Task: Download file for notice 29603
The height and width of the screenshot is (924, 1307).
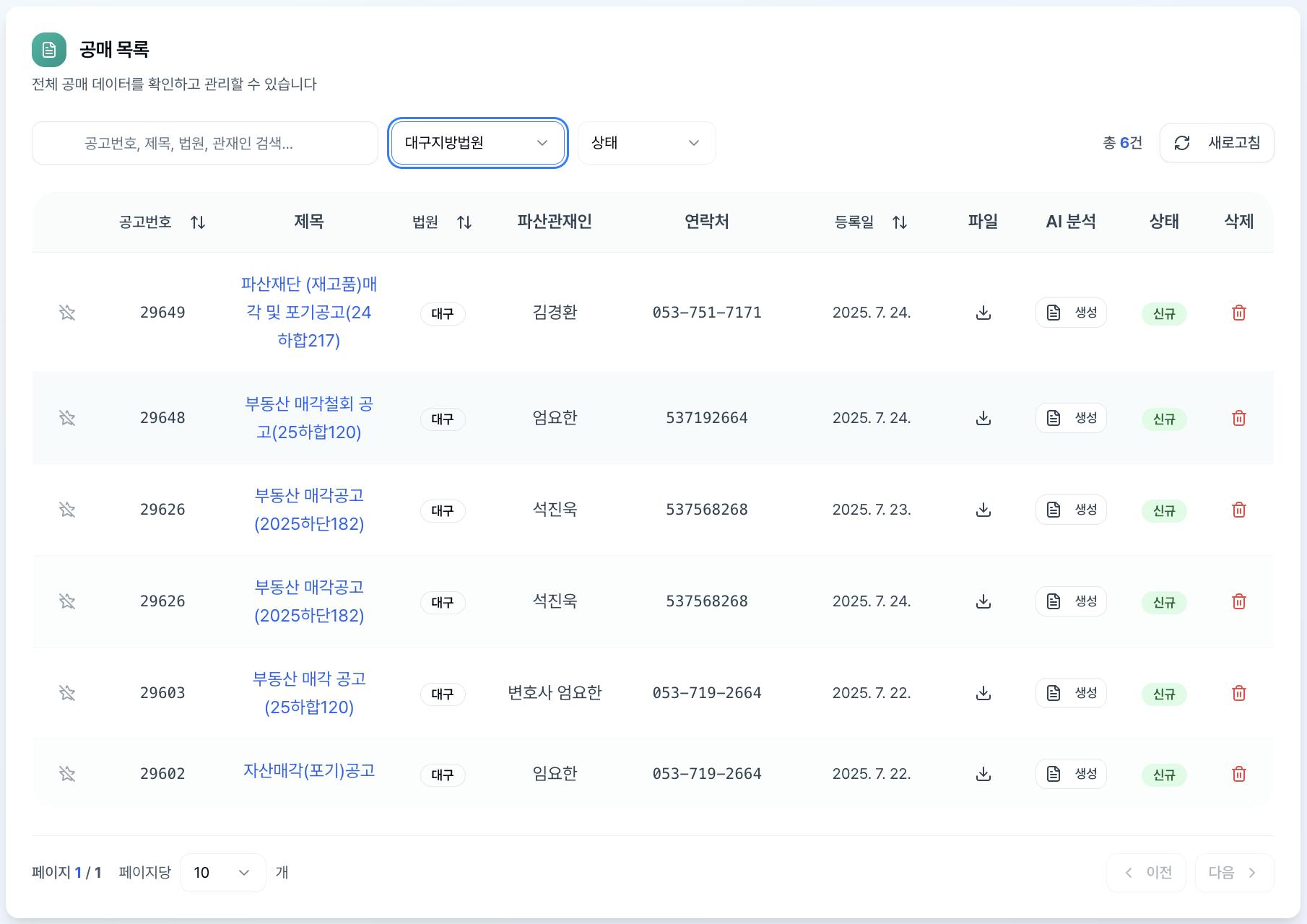Action: coord(983,693)
